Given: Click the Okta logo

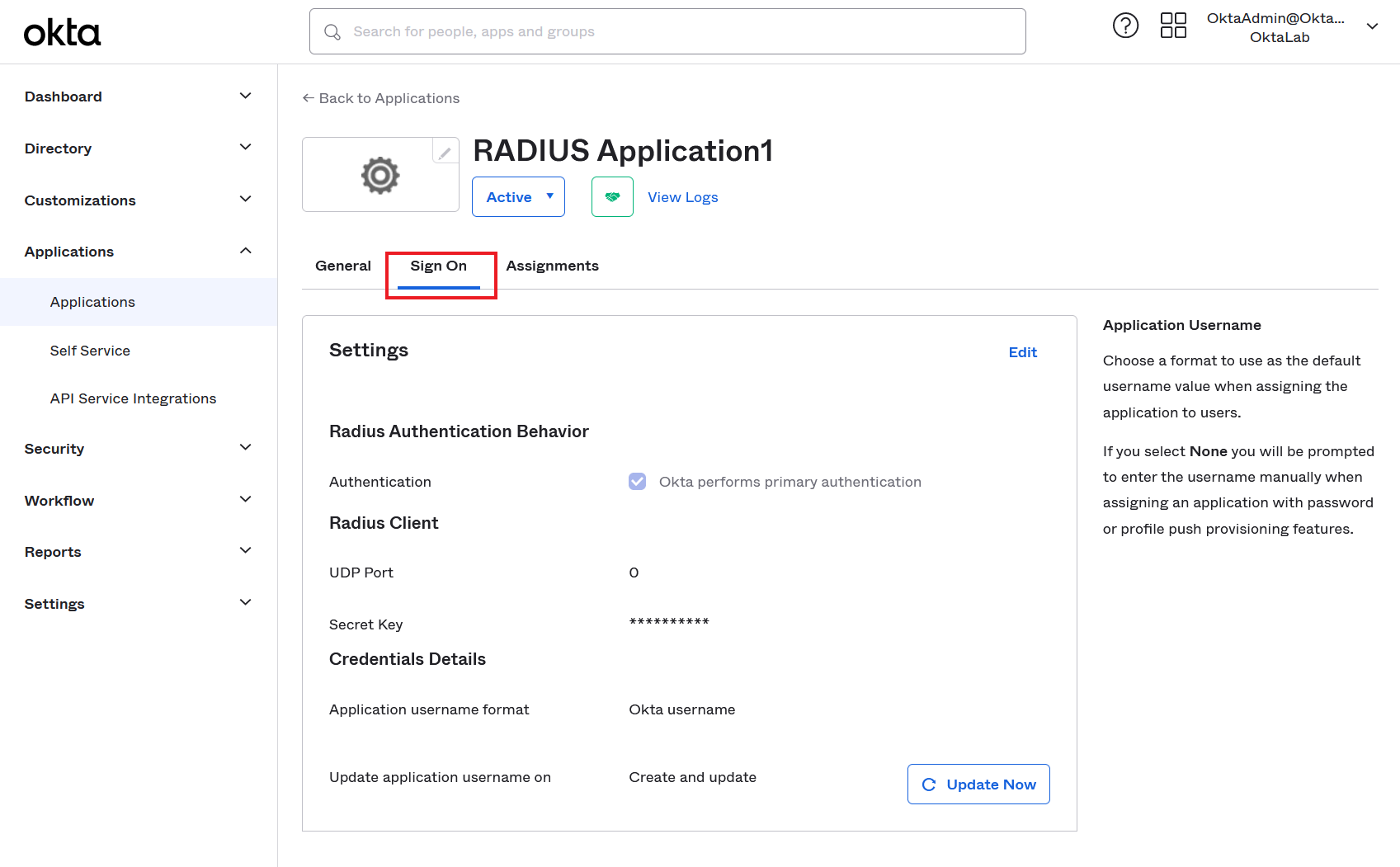Looking at the screenshot, I should [x=62, y=33].
